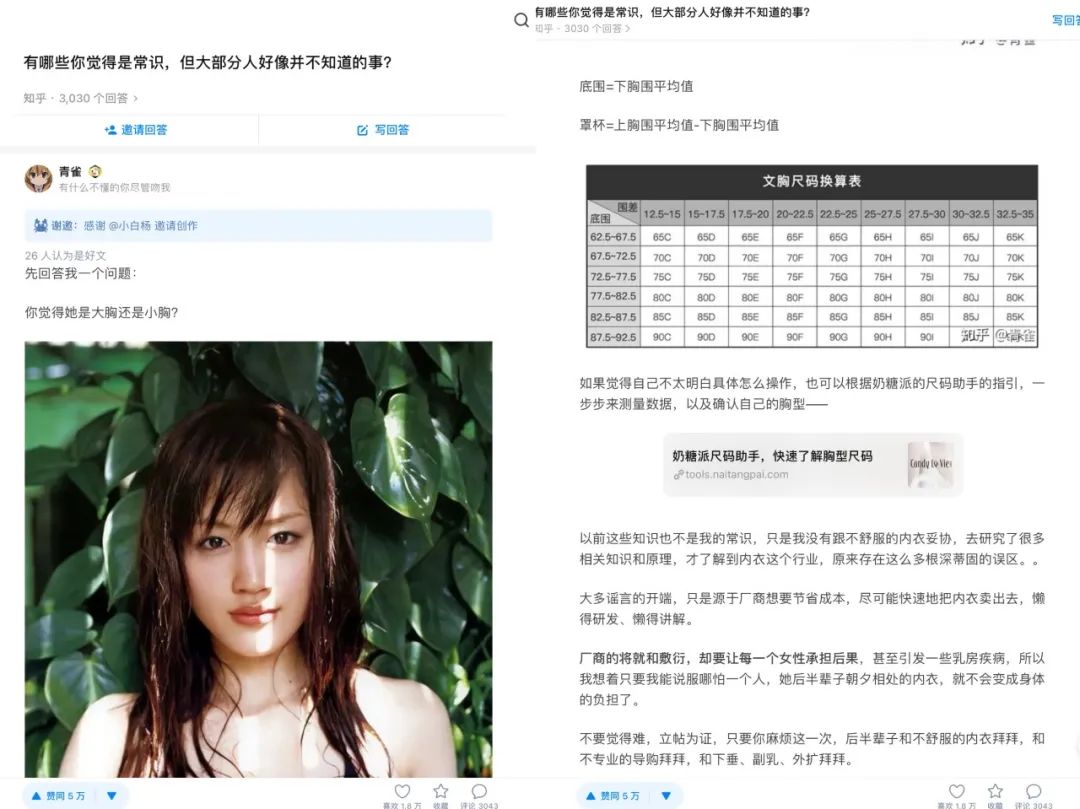Click 写回答 link at the top right corner
1080x809 pixels.
click(x=1064, y=20)
